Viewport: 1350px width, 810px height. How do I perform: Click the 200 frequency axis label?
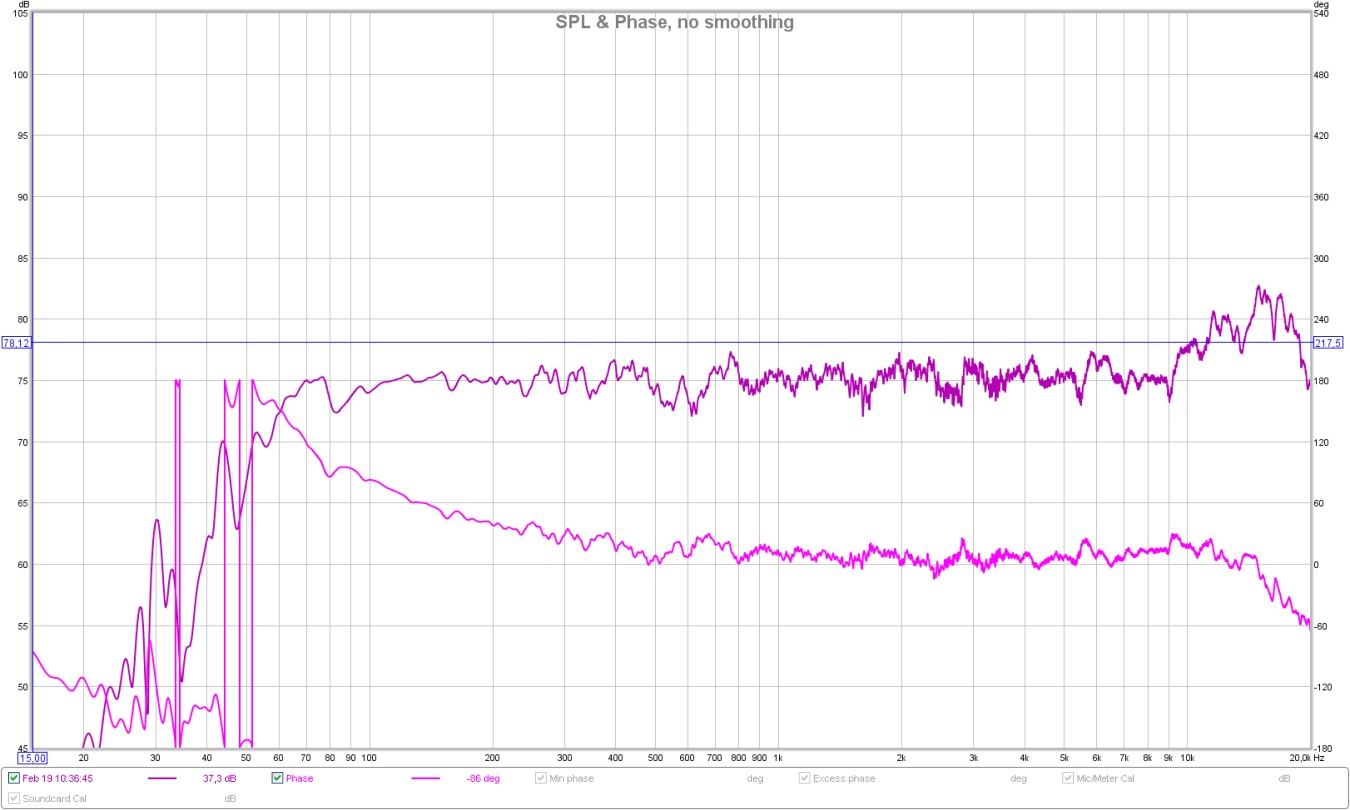point(493,757)
